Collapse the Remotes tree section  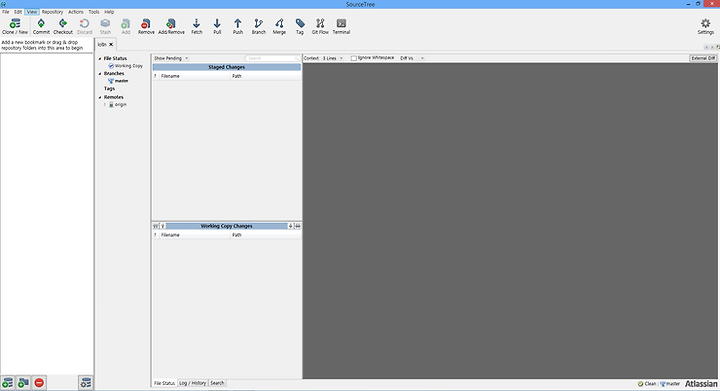point(100,97)
